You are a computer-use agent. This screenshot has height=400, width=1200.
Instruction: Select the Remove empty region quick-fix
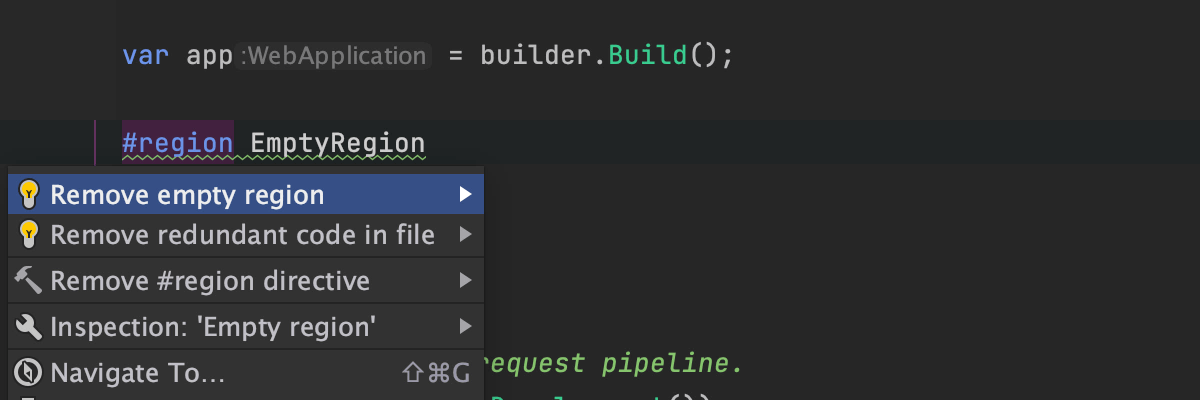(188, 195)
